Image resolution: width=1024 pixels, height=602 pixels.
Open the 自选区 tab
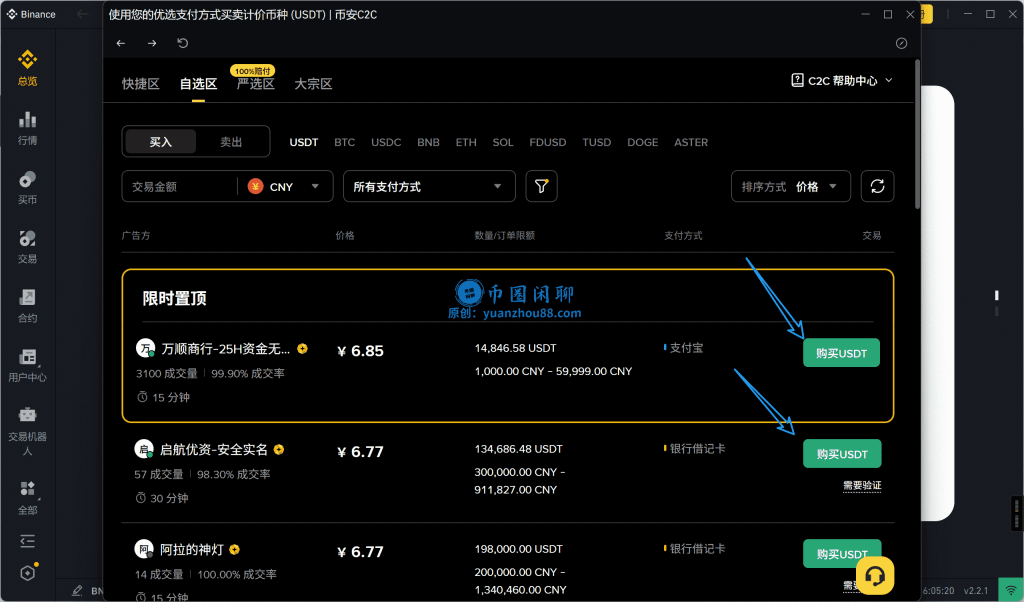tap(198, 84)
